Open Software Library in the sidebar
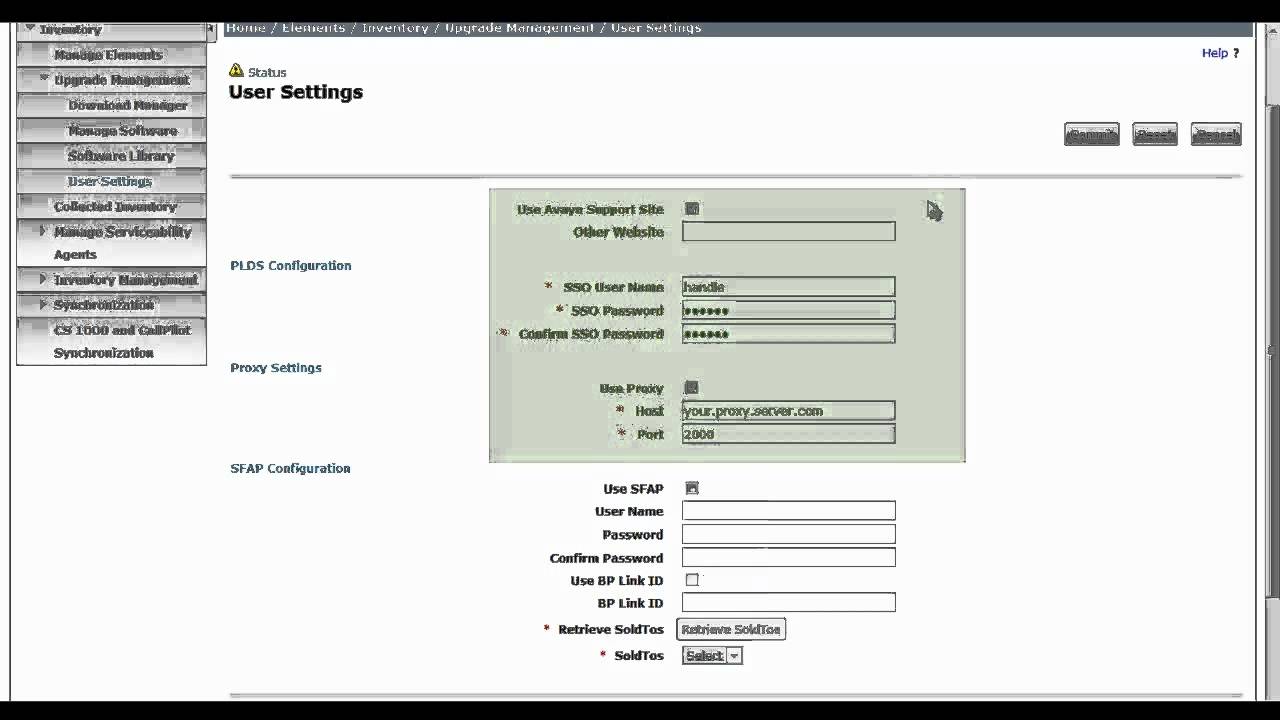 (121, 156)
